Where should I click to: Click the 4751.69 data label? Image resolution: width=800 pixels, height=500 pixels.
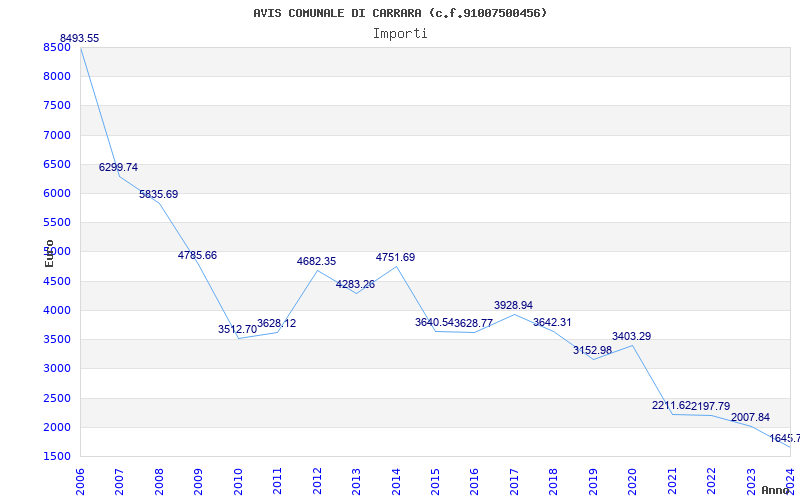tap(395, 257)
